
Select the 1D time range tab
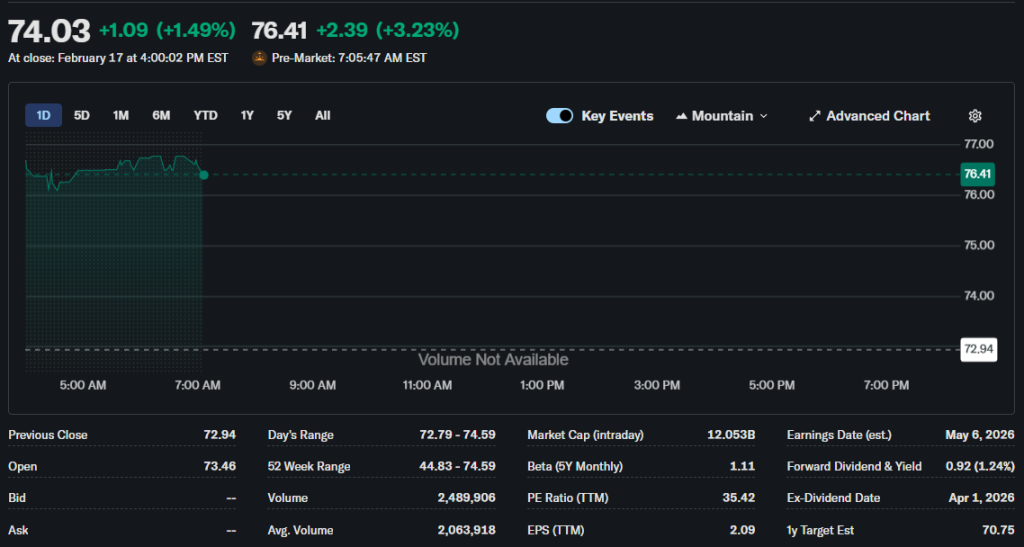tap(43, 116)
